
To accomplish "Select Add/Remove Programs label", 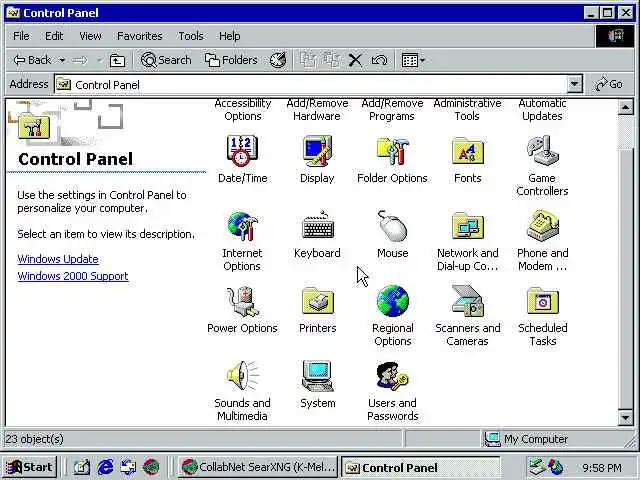I will (x=392, y=109).
